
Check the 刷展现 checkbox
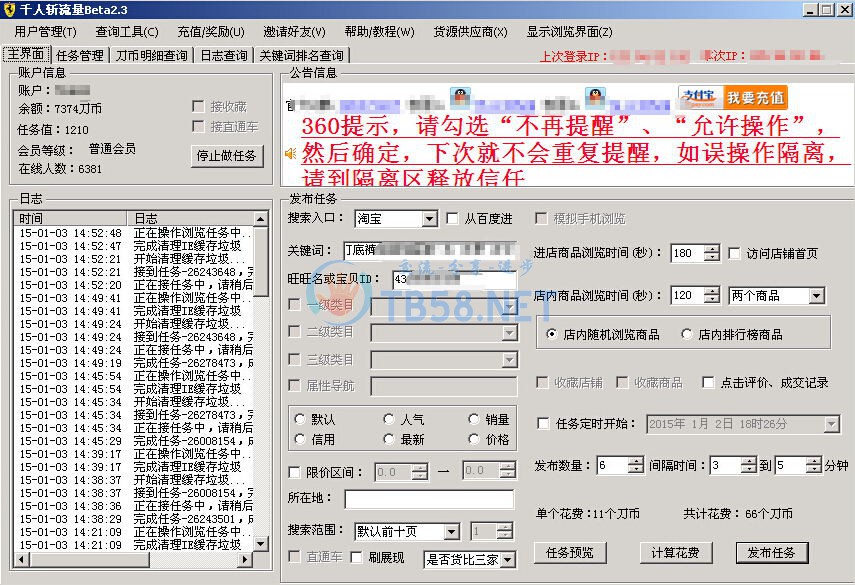tap(356, 557)
